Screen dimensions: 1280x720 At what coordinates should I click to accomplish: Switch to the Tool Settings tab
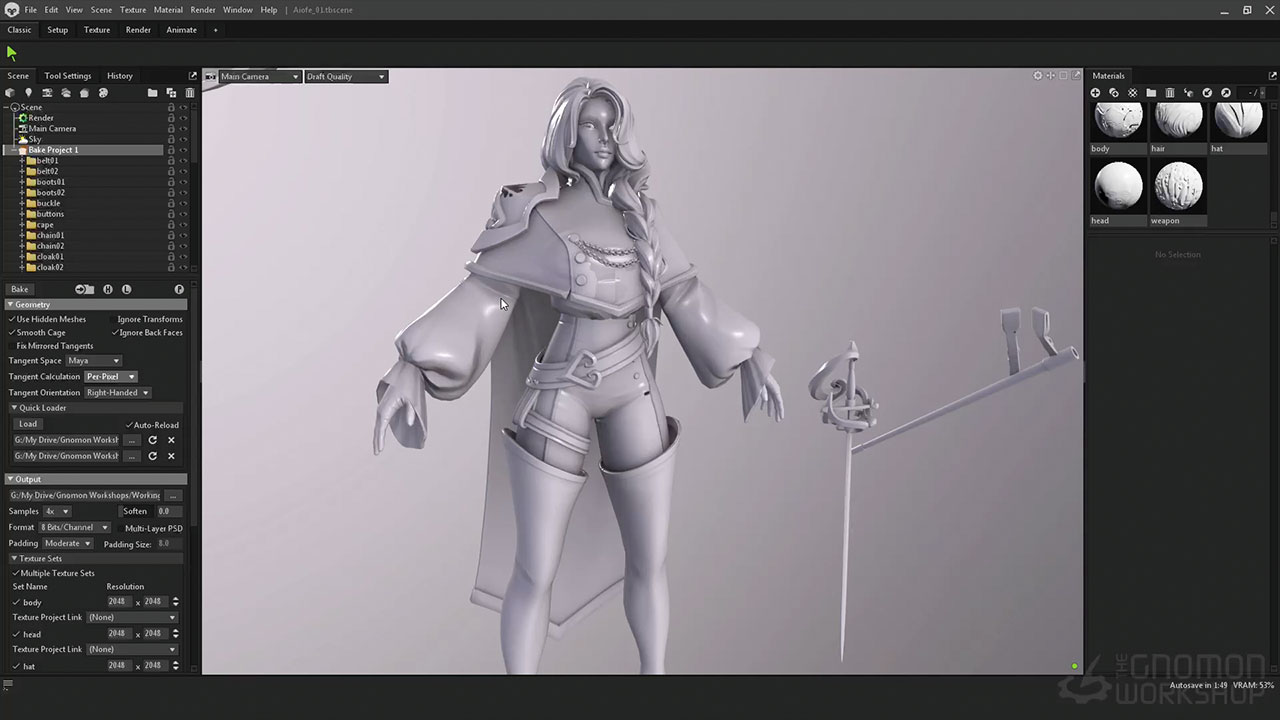pos(67,76)
